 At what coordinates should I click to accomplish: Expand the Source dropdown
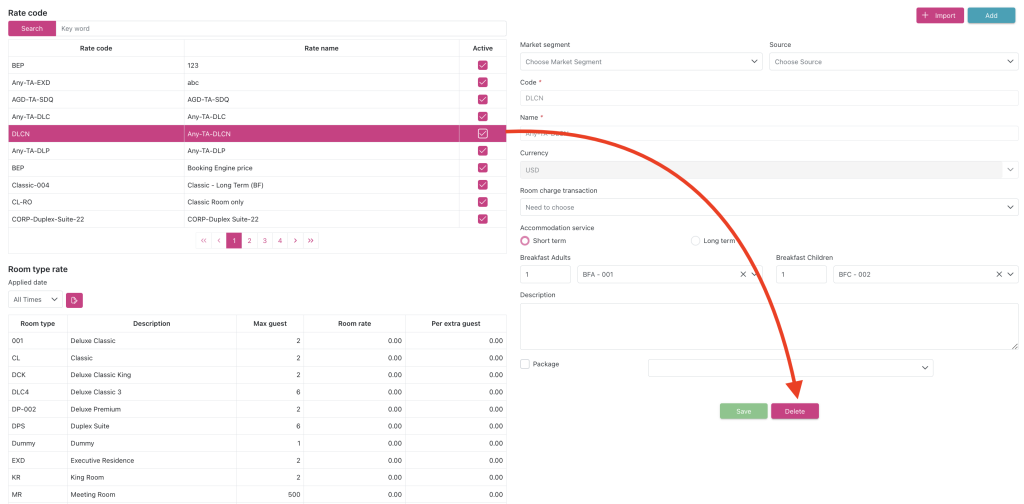[893, 62]
